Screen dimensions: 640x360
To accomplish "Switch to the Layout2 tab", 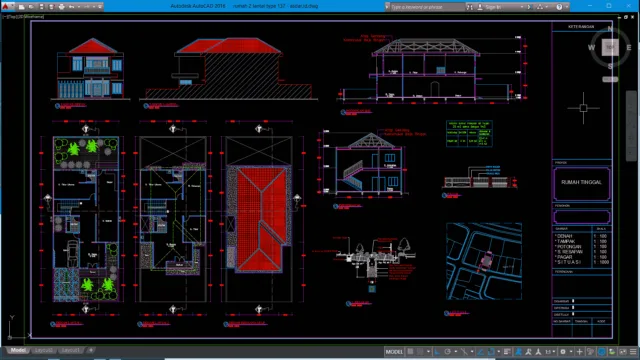I will tap(43, 350).
